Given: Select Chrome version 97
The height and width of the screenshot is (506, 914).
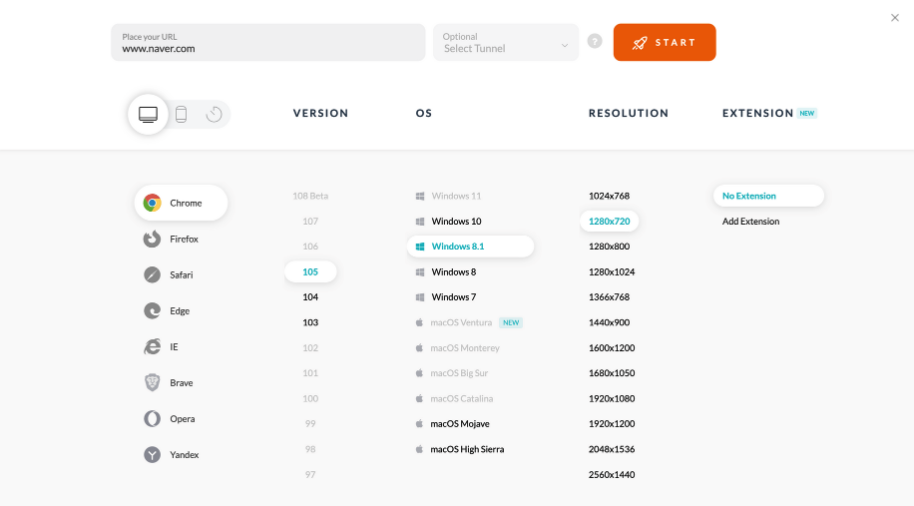Looking at the screenshot, I should tap(310, 475).
